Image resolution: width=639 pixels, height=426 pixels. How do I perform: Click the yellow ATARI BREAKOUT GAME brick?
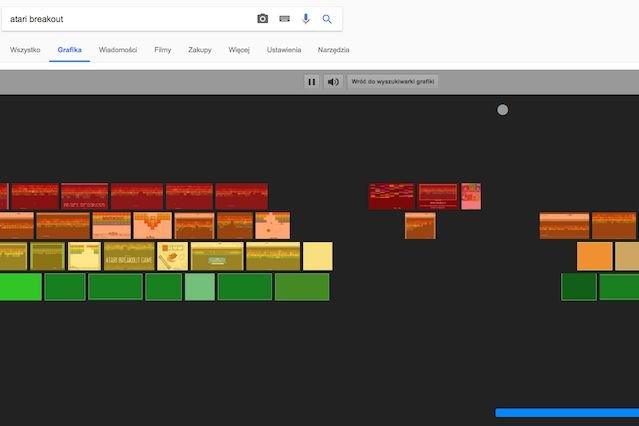point(129,257)
